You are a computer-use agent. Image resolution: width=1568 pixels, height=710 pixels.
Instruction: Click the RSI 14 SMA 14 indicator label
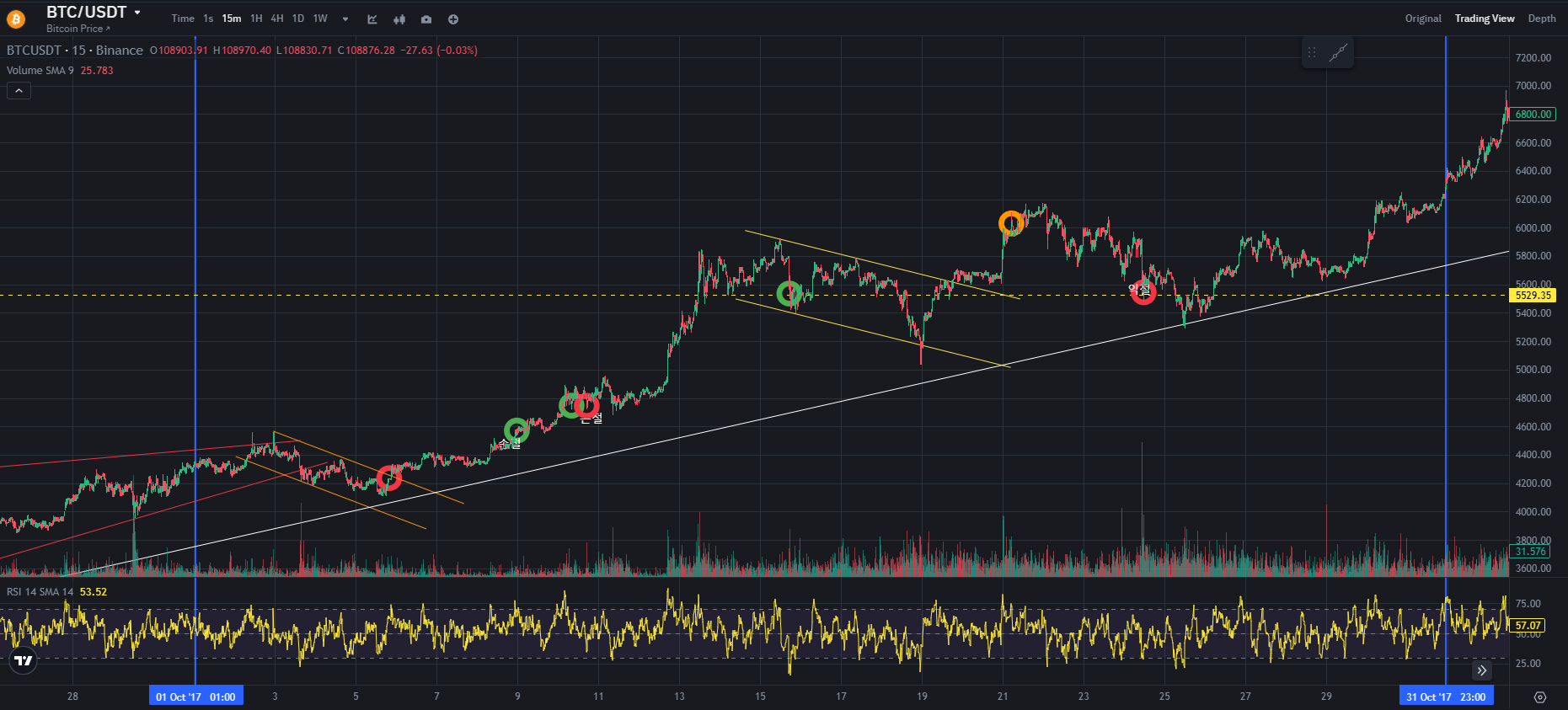click(40, 592)
